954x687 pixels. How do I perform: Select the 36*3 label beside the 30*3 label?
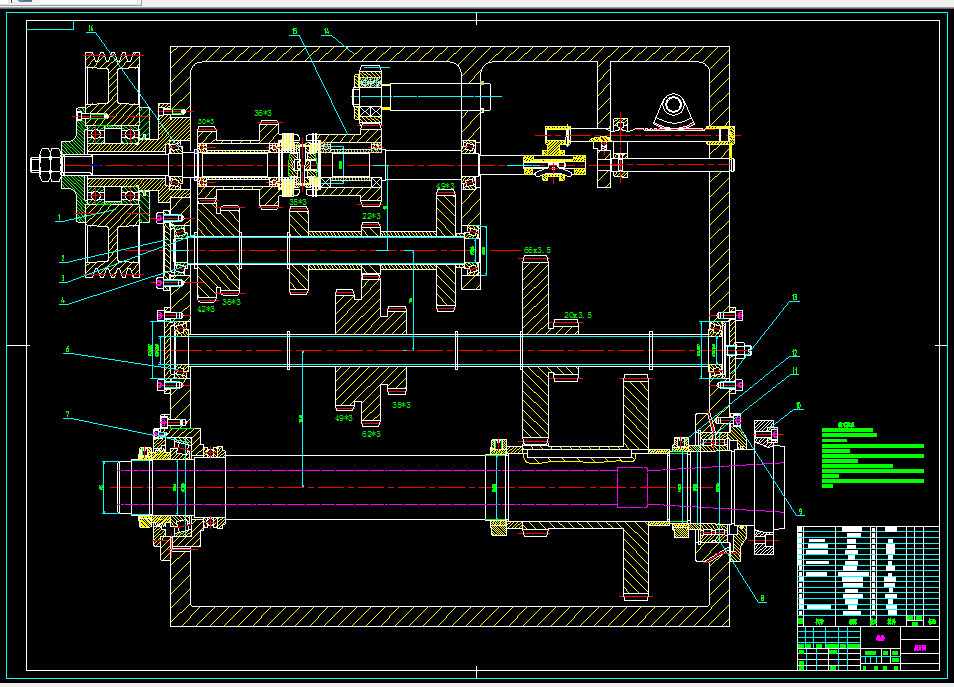263,113
